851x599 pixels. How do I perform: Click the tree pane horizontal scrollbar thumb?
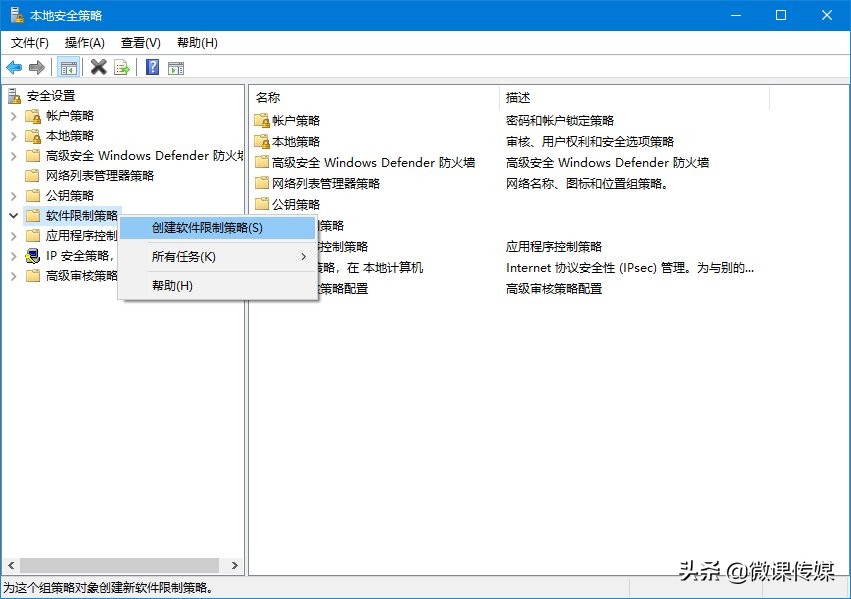pos(119,565)
